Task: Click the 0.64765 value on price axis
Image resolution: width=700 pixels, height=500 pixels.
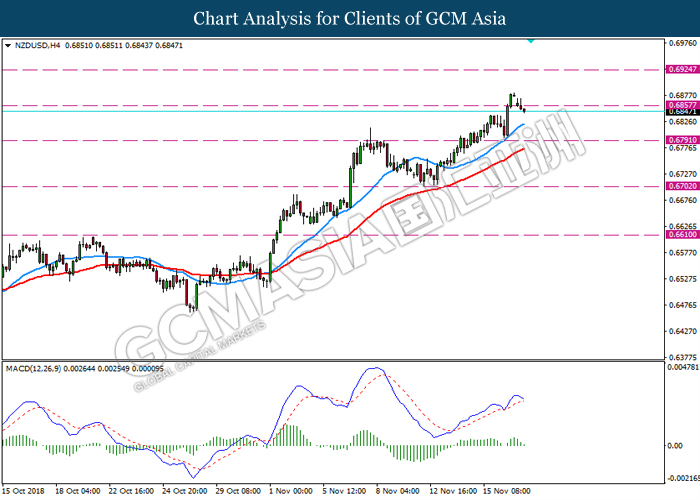Action: 683,305
